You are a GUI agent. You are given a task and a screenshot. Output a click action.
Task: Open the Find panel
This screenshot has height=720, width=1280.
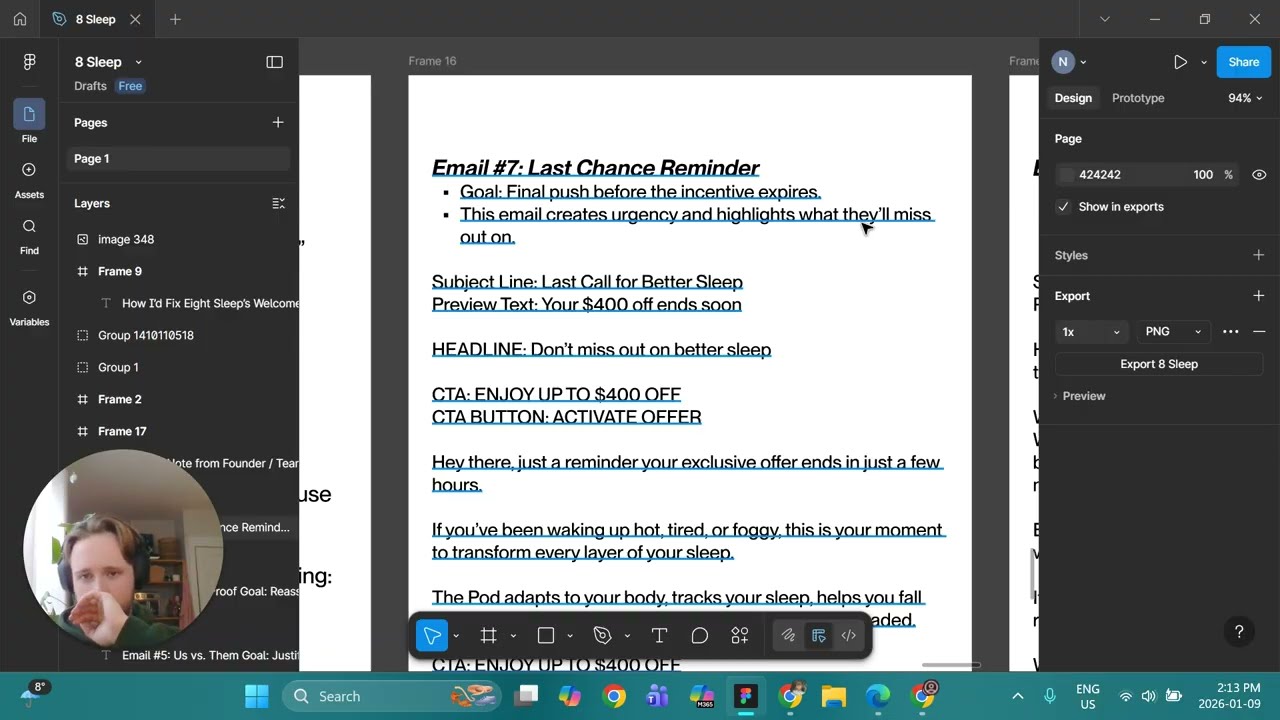pyautogui.click(x=29, y=237)
